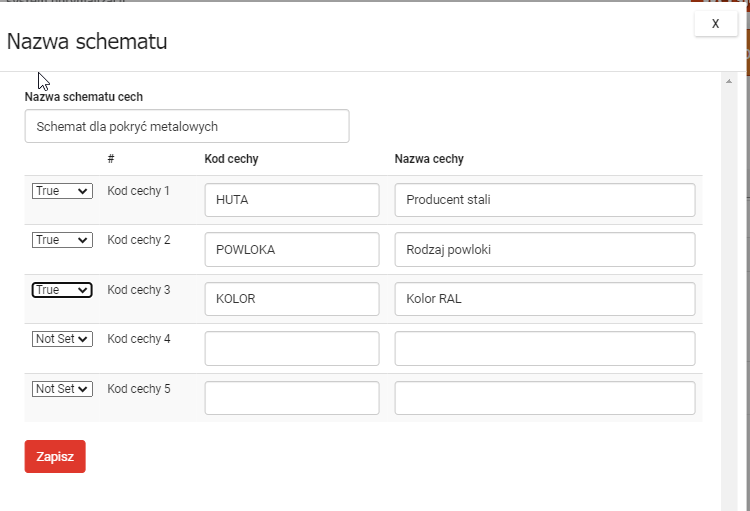Viewport: 750px width, 511px height.
Task: Select the 'Kolor RAL' name field
Action: pos(544,299)
